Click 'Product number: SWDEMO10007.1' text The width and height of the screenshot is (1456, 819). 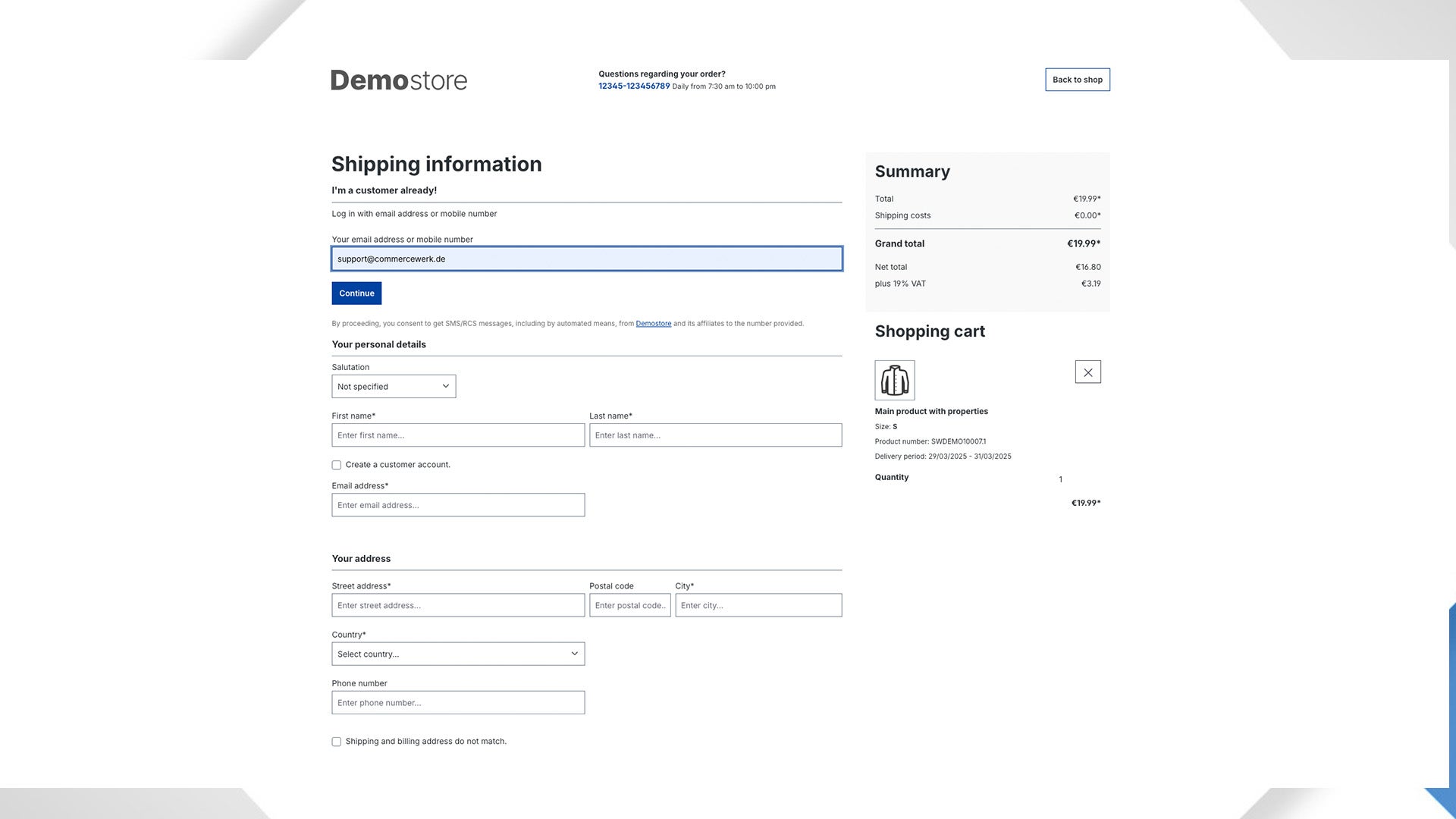tap(930, 441)
